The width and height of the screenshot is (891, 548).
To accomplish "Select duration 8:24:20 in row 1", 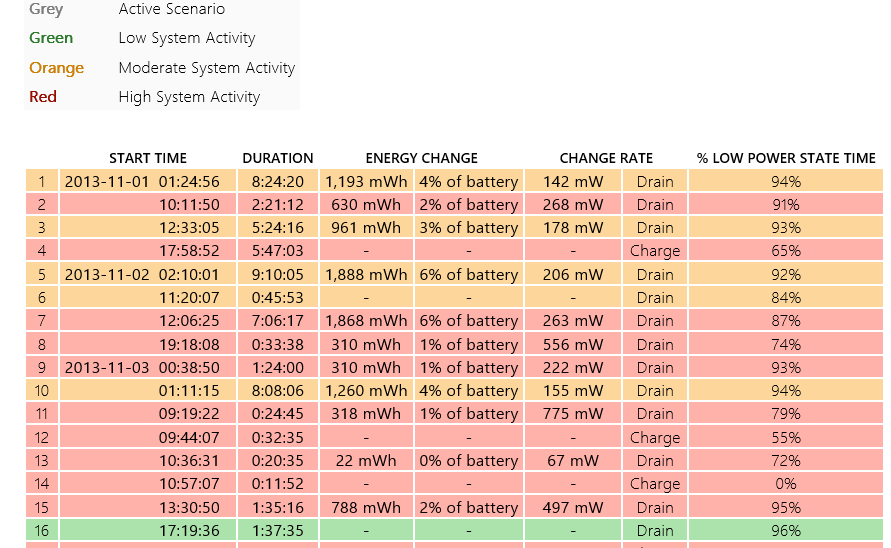I will (x=277, y=181).
